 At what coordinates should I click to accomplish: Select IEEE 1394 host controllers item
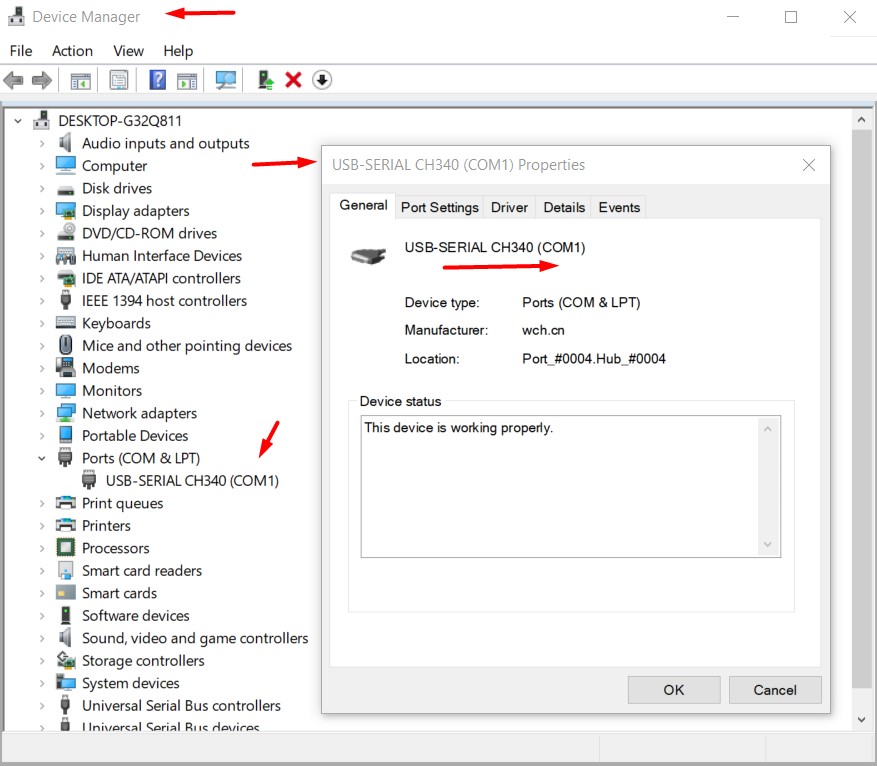point(164,301)
